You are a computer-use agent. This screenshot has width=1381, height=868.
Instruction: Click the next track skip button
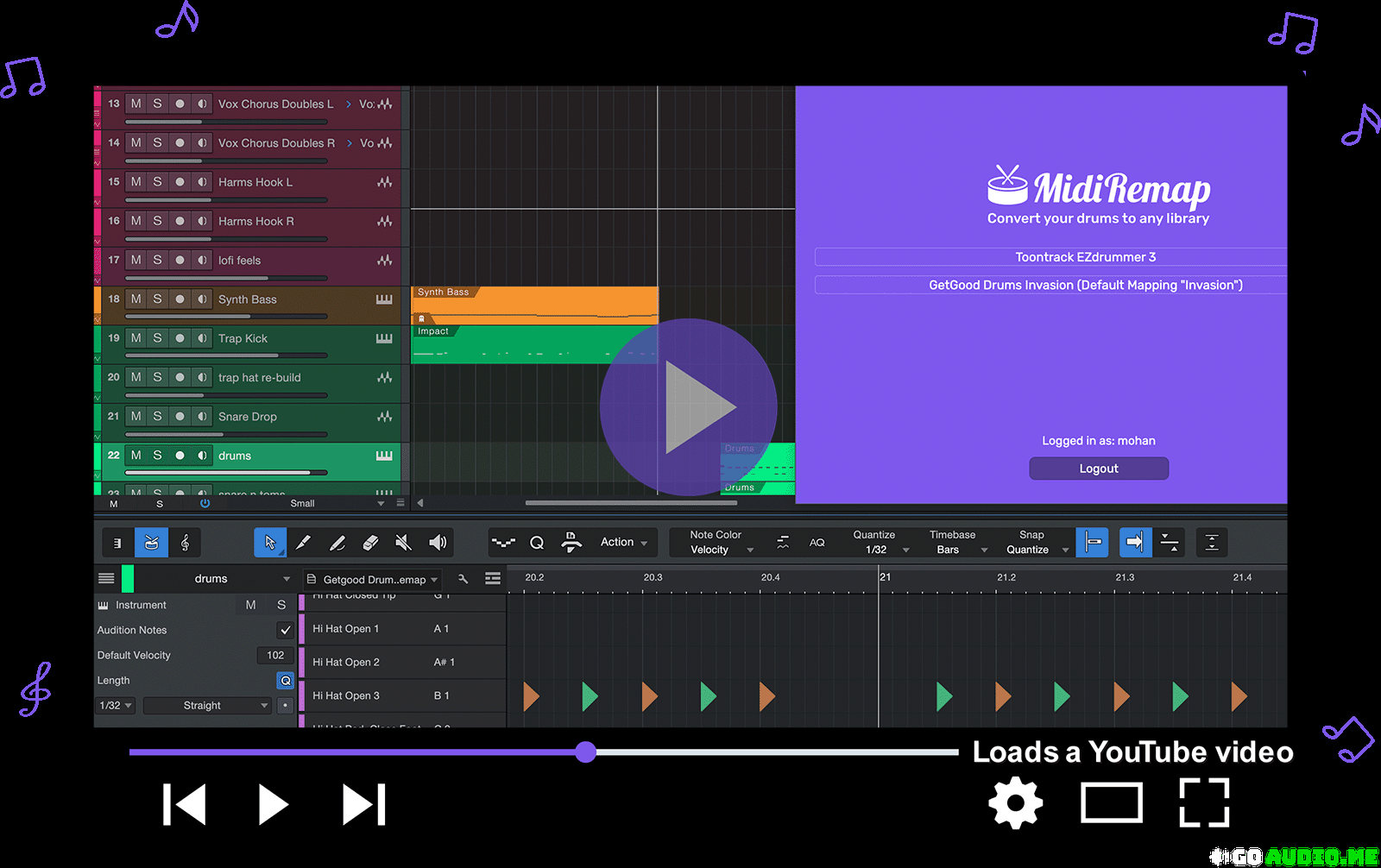(x=363, y=804)
